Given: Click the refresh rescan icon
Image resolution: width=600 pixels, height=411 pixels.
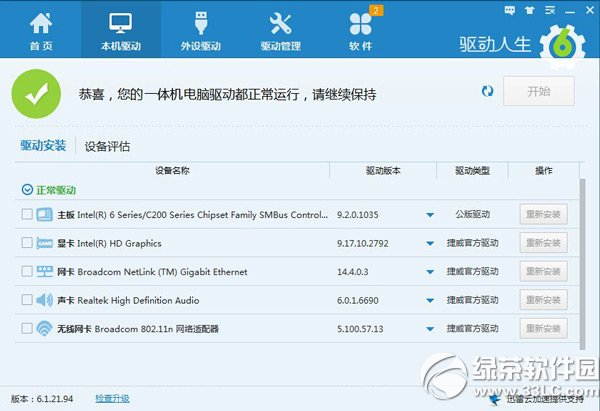Looking at the screenshot, I should (487, 91).
